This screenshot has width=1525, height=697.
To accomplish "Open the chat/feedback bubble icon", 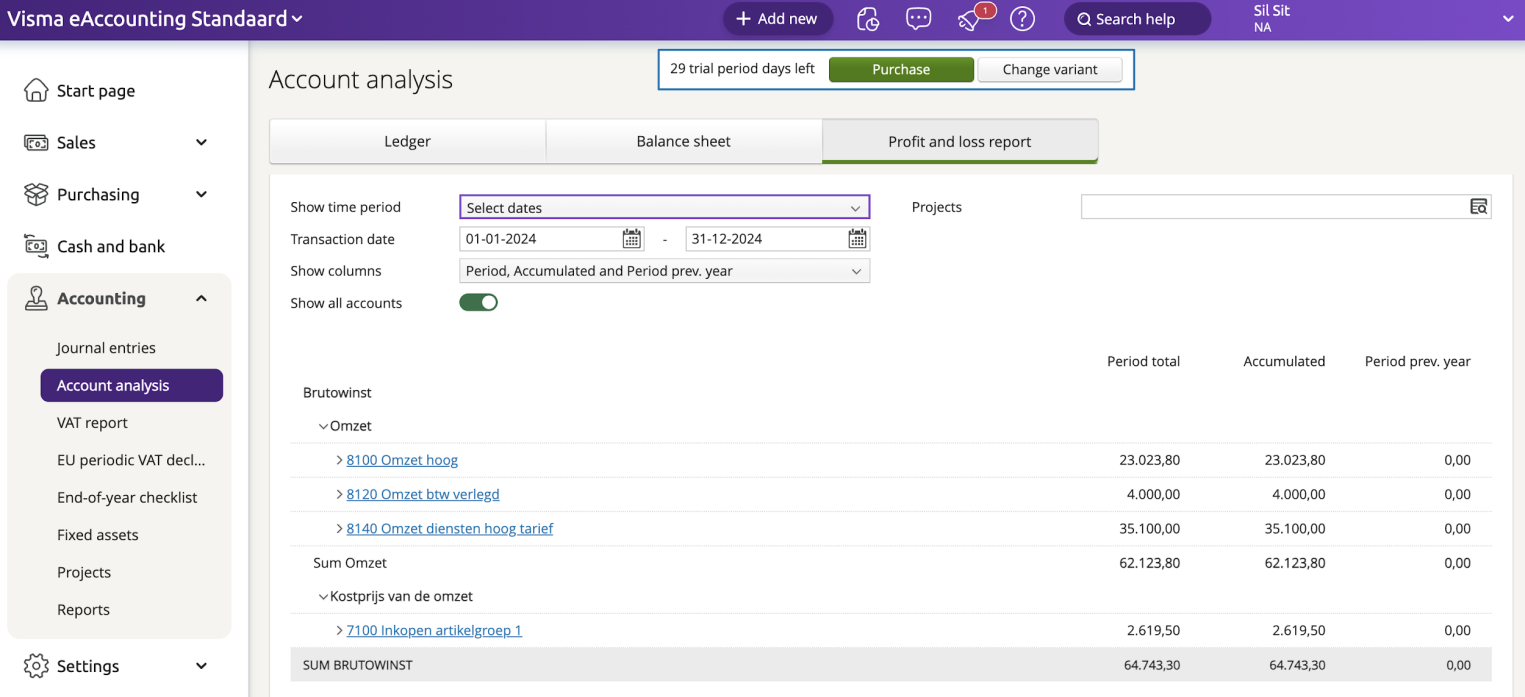I will tap(918, 19).
